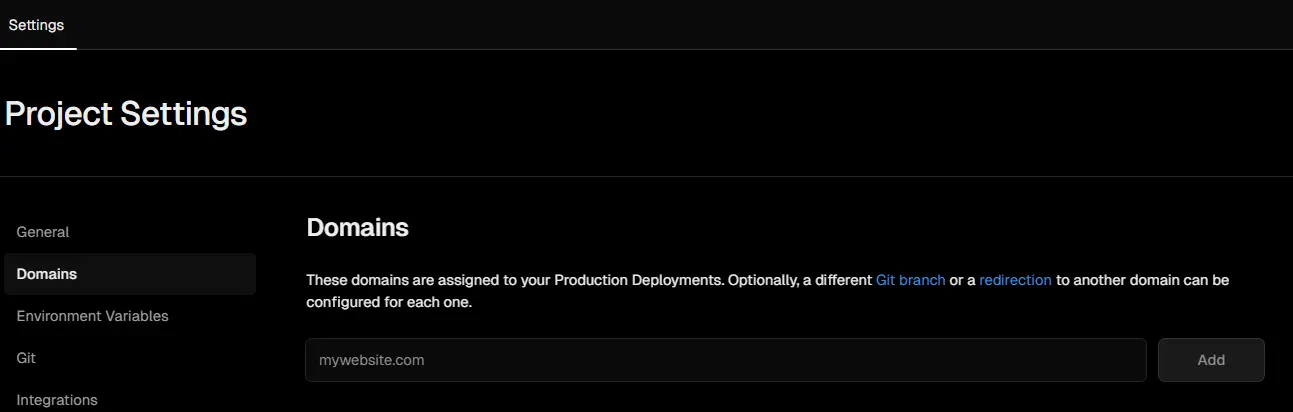Open the Integrations settings section
Screen dimensions: 1293x412
click(57, 400)
